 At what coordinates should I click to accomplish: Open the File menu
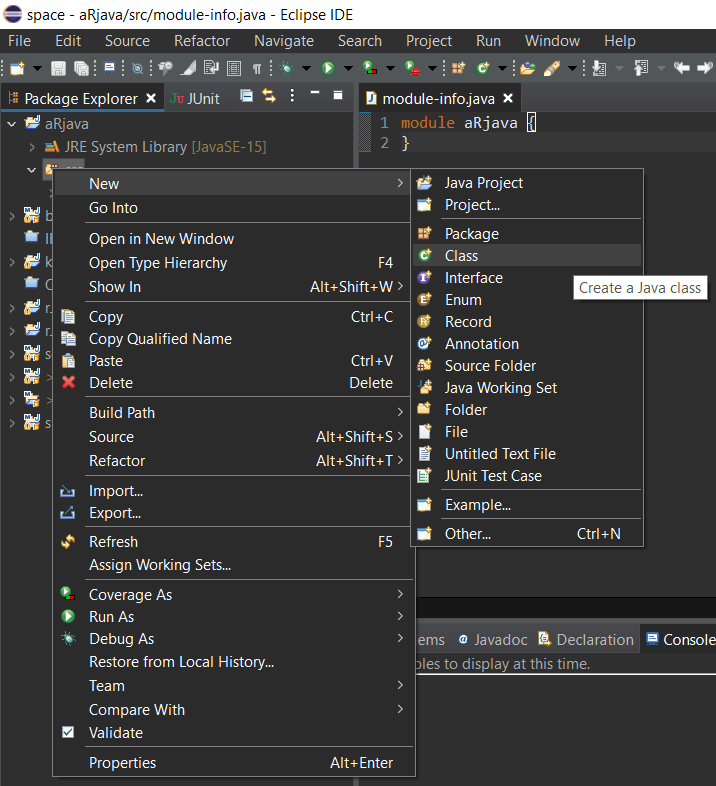click(x=20, y=41)
